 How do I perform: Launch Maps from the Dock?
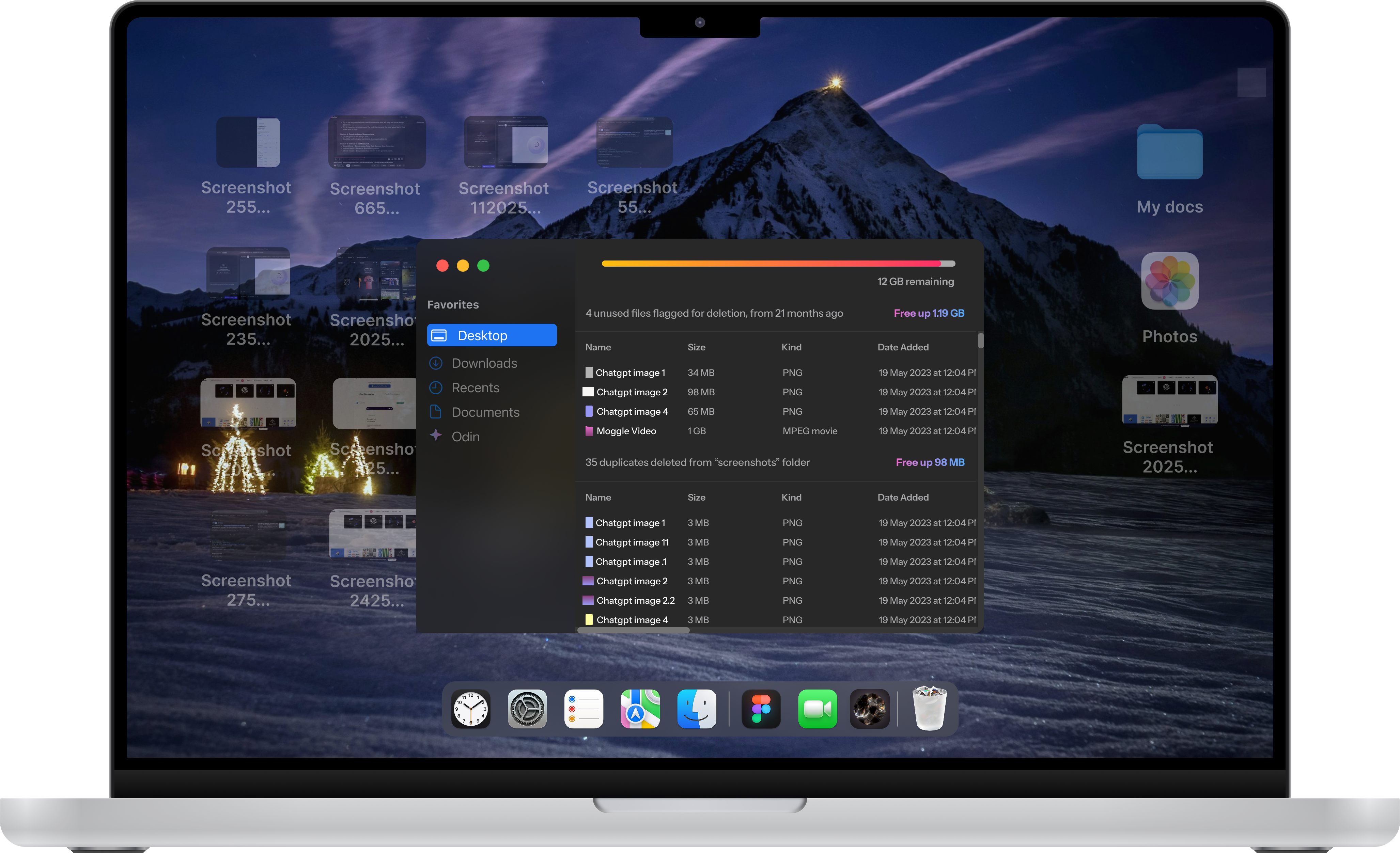(640, 709)
